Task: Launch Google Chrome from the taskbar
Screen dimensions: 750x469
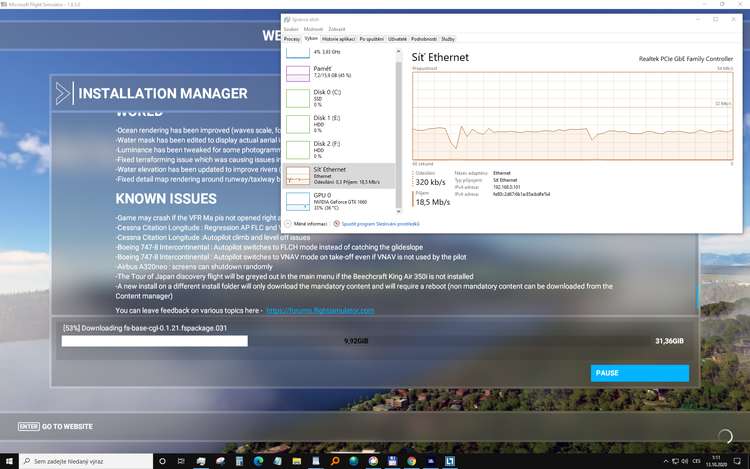Action: (411, 461)
